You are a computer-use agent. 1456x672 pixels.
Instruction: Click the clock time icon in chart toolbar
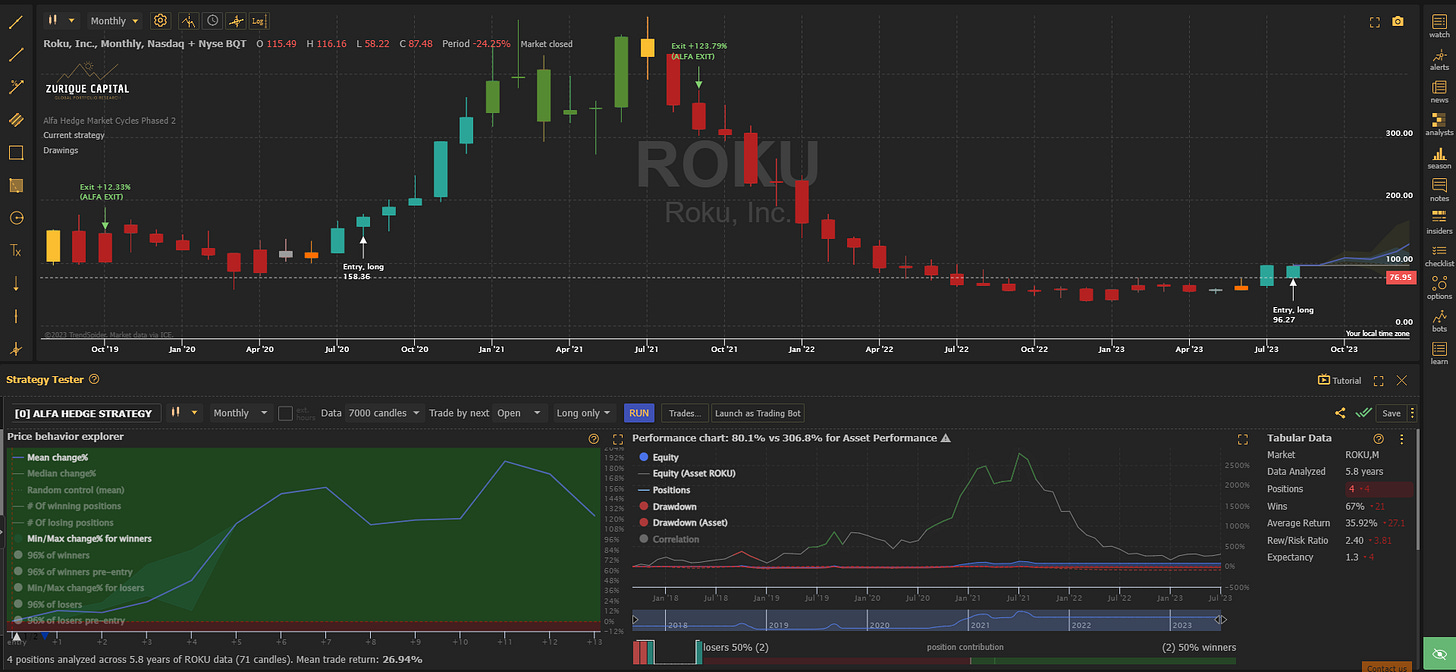212,20
